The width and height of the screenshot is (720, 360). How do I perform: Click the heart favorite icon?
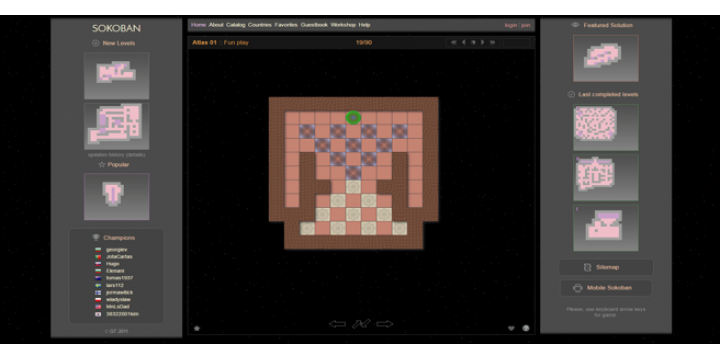(x=511, y=328)
